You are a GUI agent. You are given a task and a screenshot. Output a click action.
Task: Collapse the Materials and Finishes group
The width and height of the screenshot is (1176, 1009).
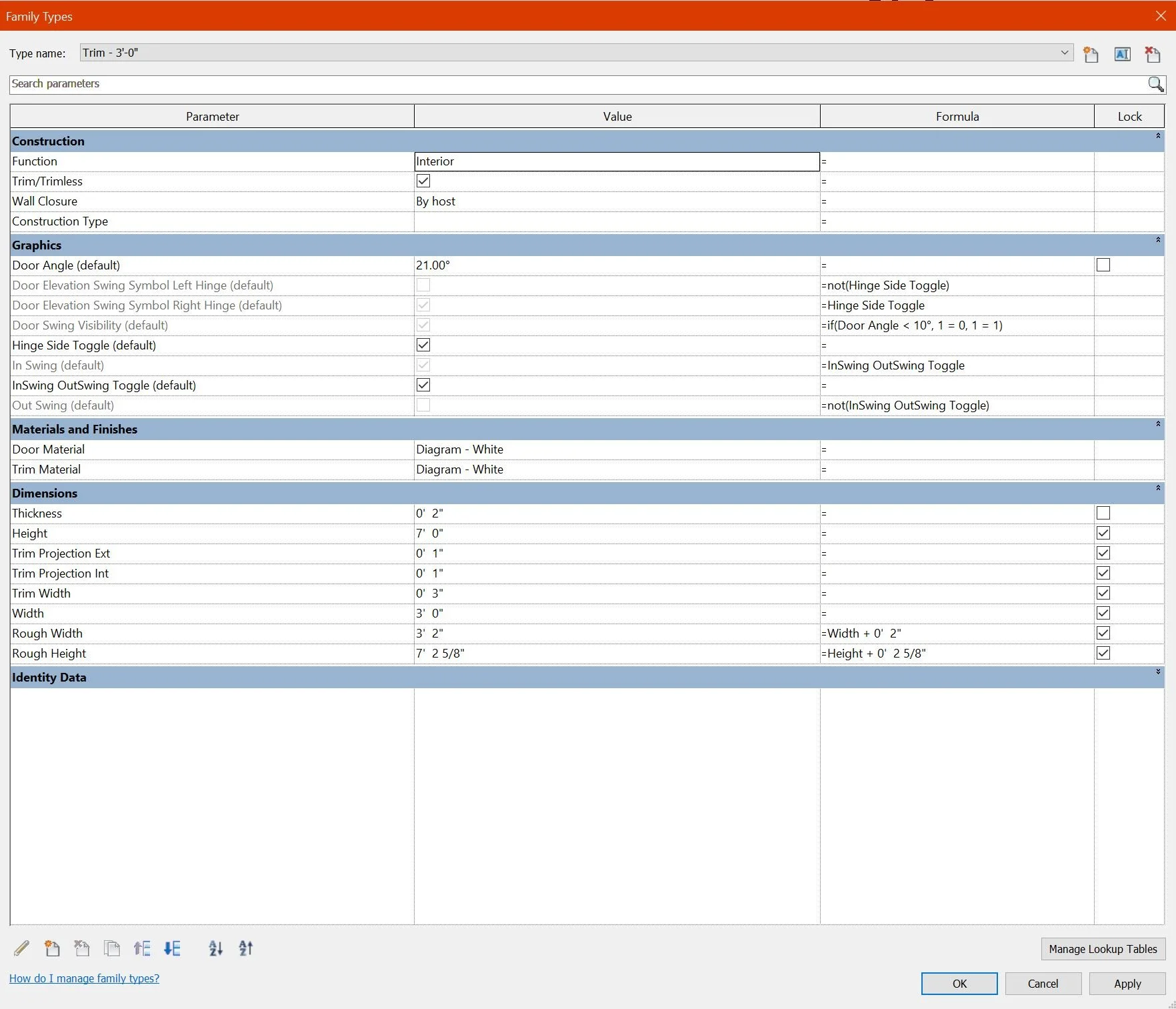[x=1158, y=424]
